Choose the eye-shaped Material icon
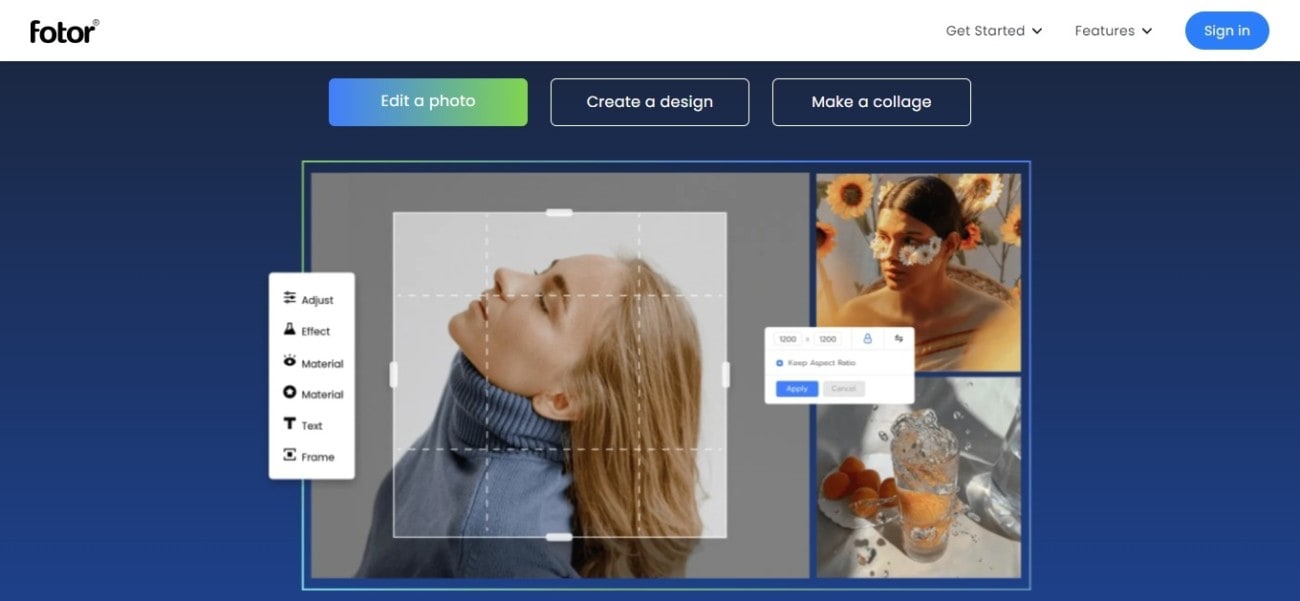This screenshot has width=1300, height=601. click(290, 361)
